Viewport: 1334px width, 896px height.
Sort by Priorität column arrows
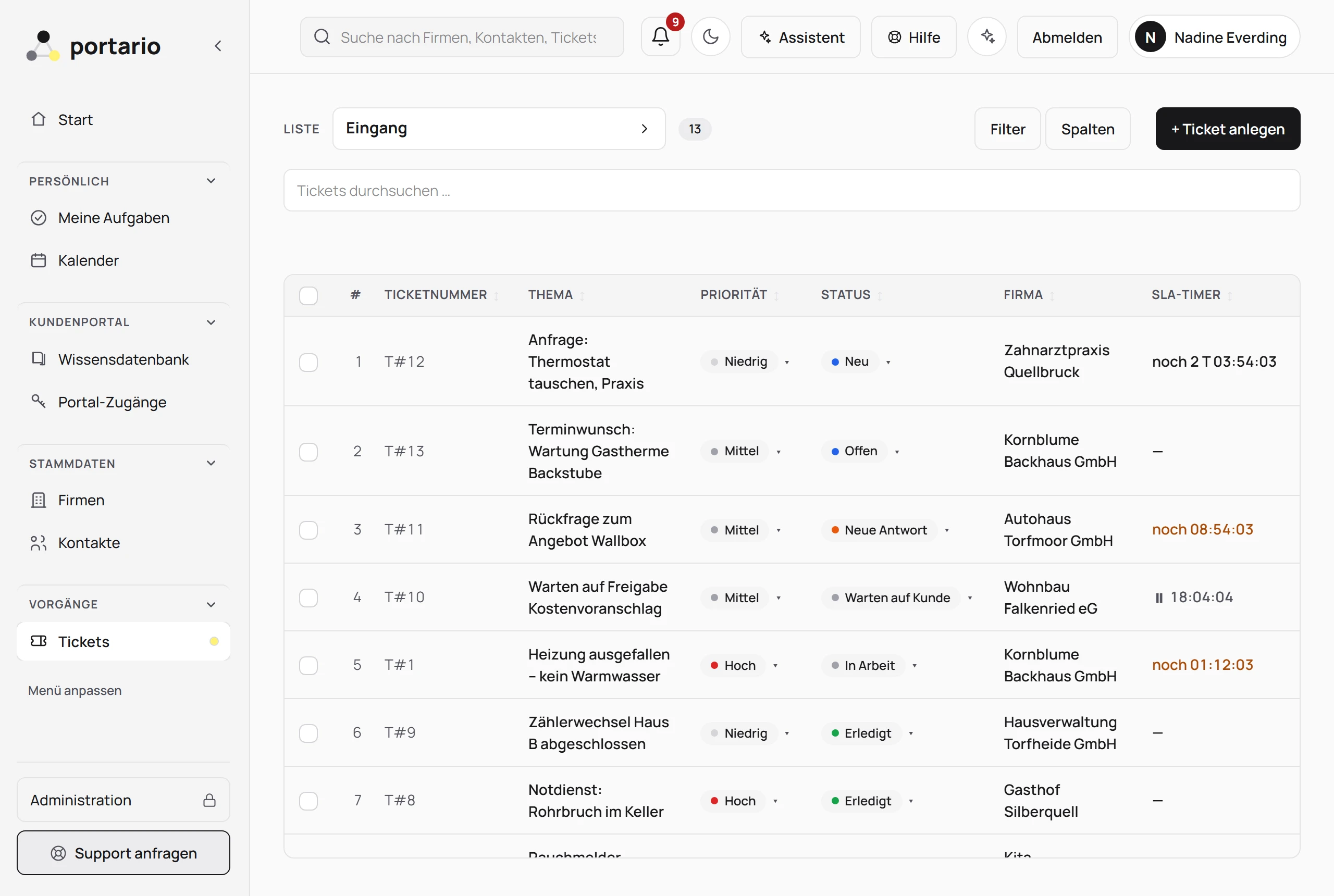(776, 295)
